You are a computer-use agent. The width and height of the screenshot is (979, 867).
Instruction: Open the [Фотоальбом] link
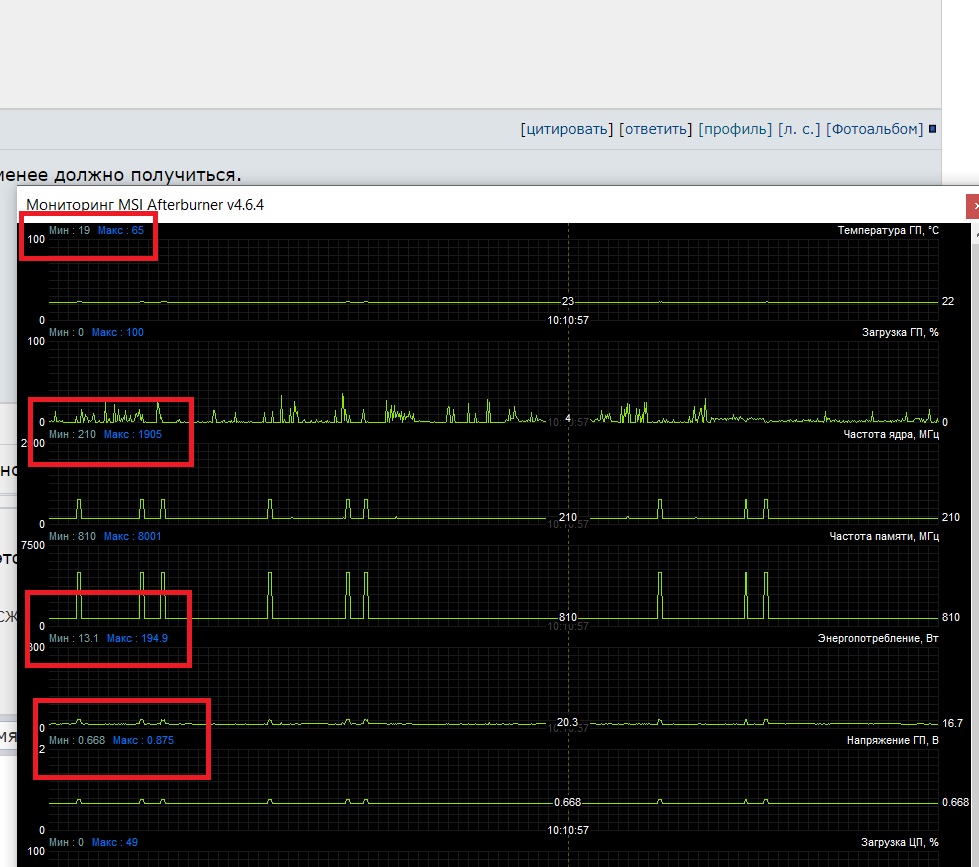tap(874, 129)
